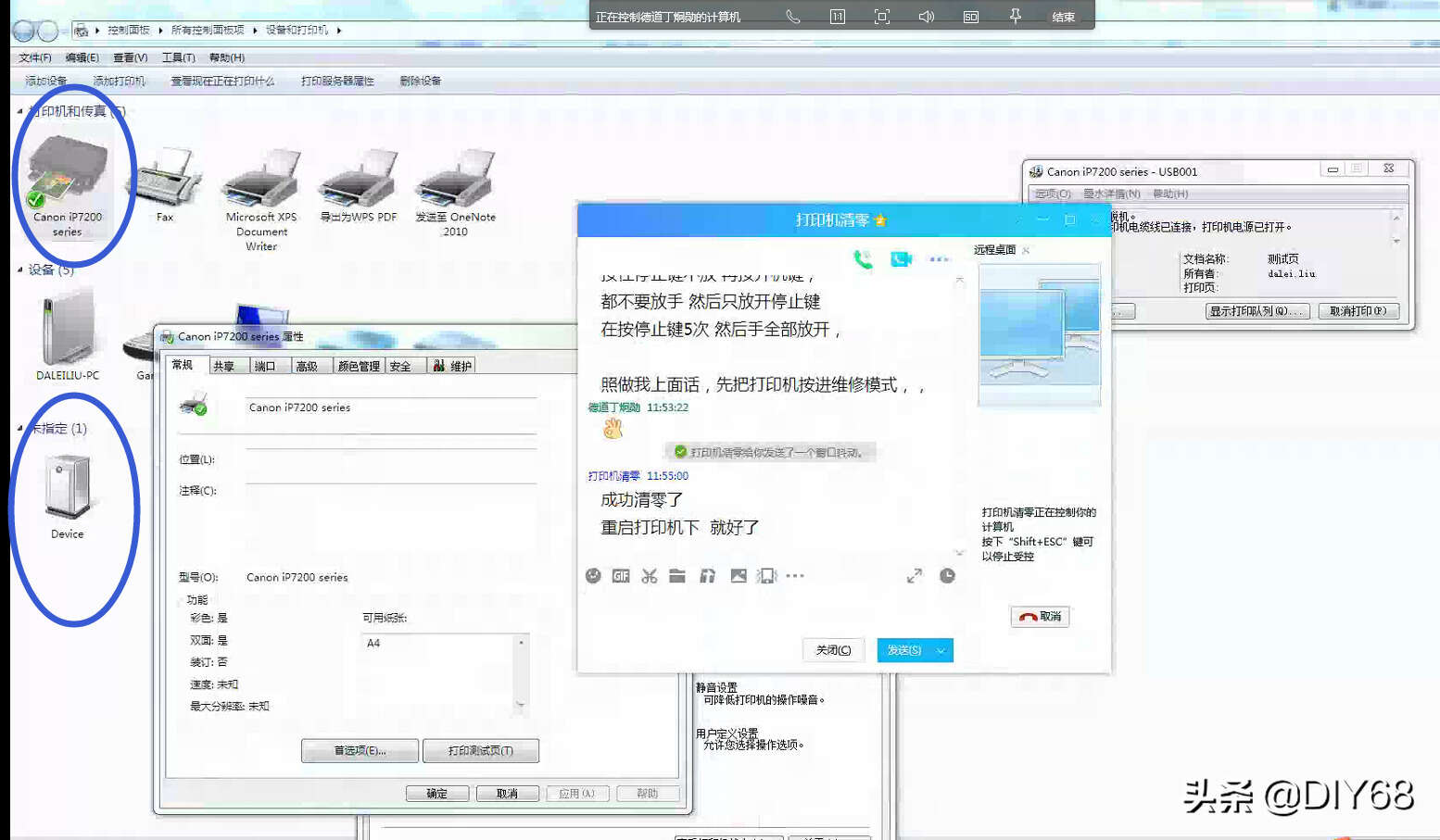The height and width of the screenshot is (840, 1440).
Task: Click the 打印测试页(T) button
Action: click(481, 751)
